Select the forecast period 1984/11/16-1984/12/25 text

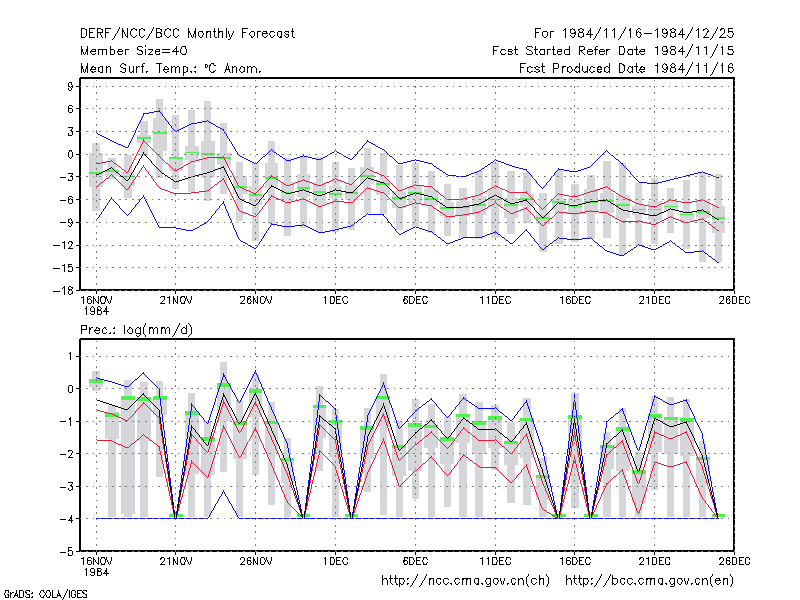[634, 34]
